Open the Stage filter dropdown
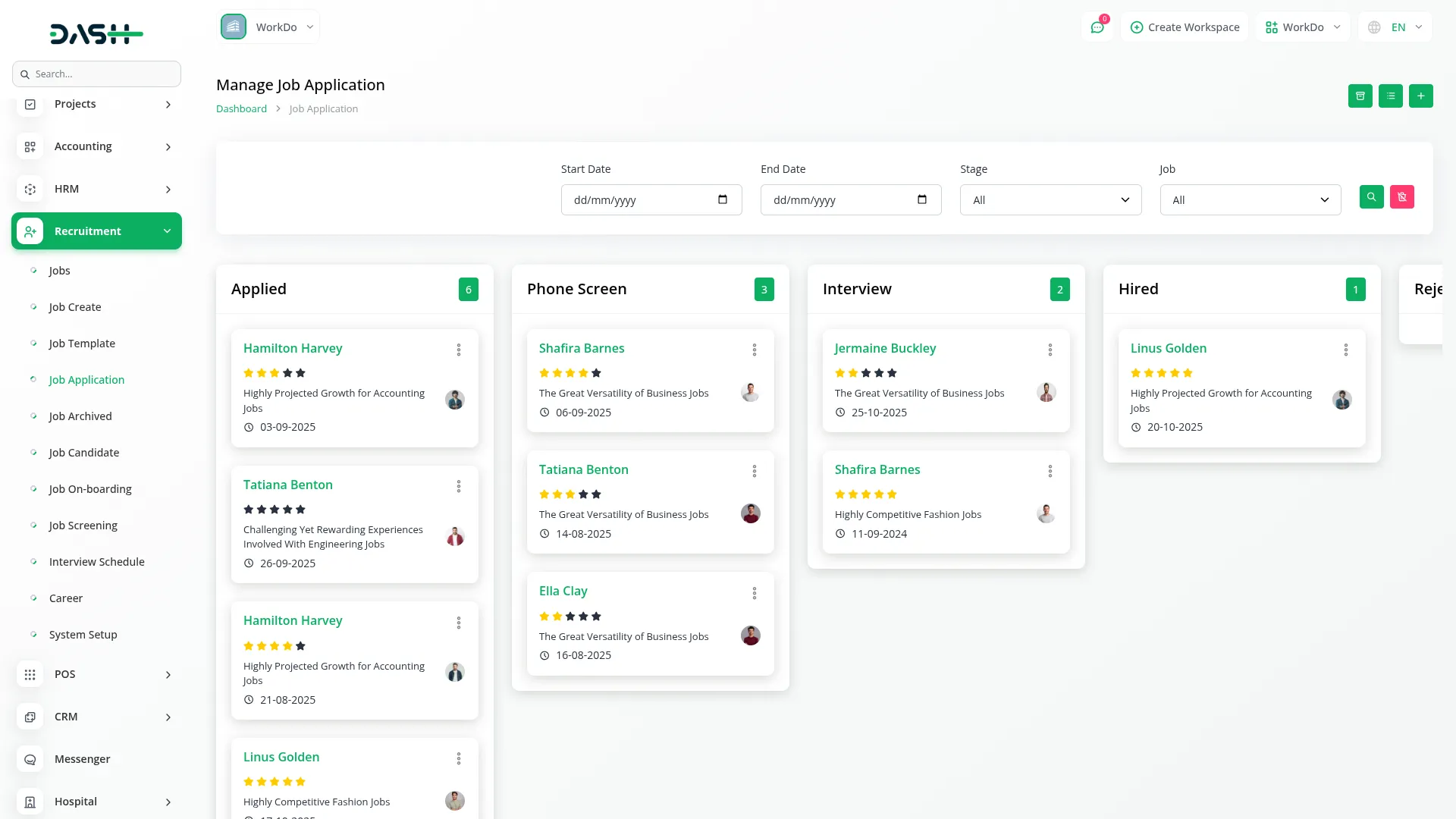The width and height of the screenshot is (1456, 819). pos(1050,200)
